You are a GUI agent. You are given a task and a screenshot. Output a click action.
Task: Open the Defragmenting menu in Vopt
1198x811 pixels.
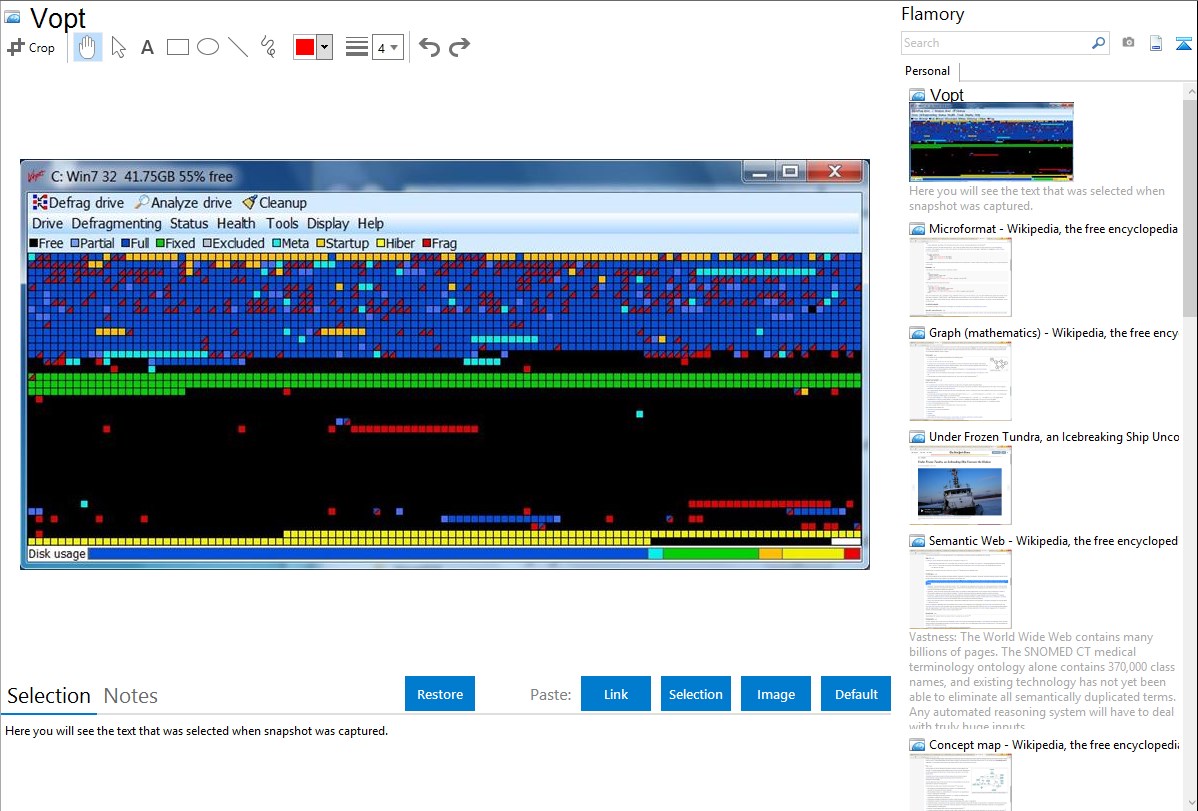pyautogui.click(x=116, y=223)
